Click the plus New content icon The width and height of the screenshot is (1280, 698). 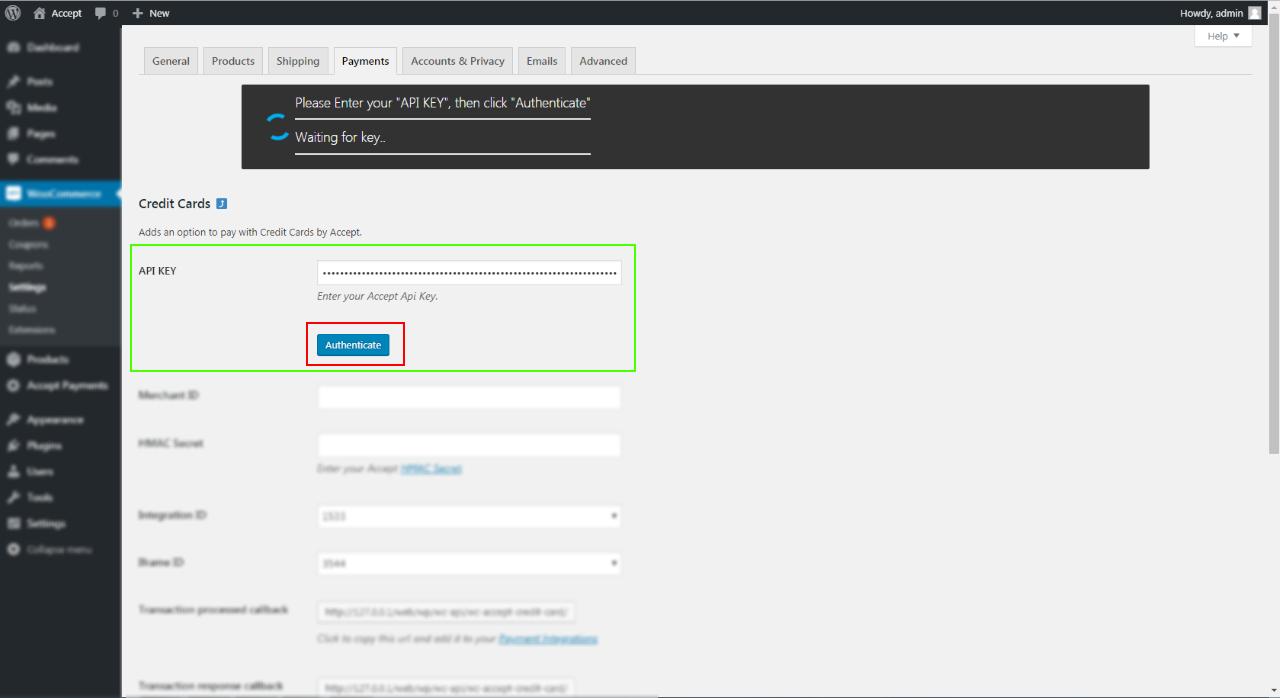point(138,13)
